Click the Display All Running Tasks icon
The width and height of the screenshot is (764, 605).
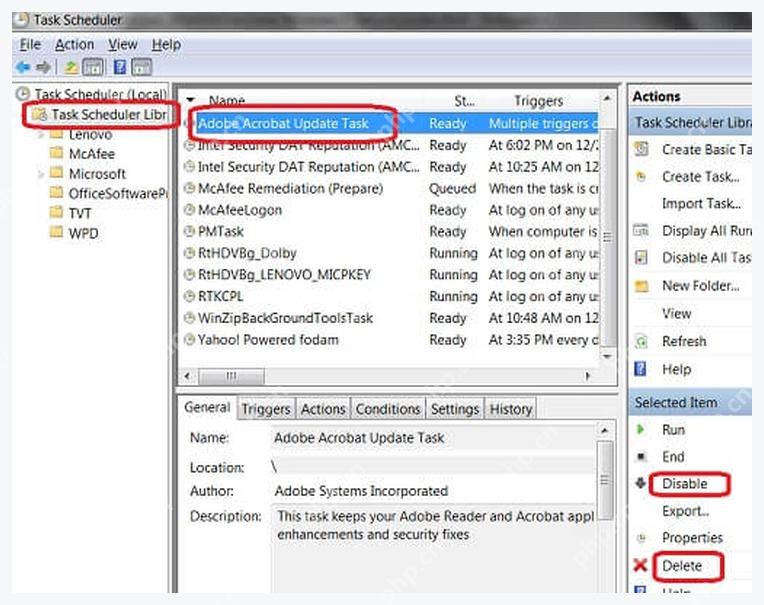(641, 230)
